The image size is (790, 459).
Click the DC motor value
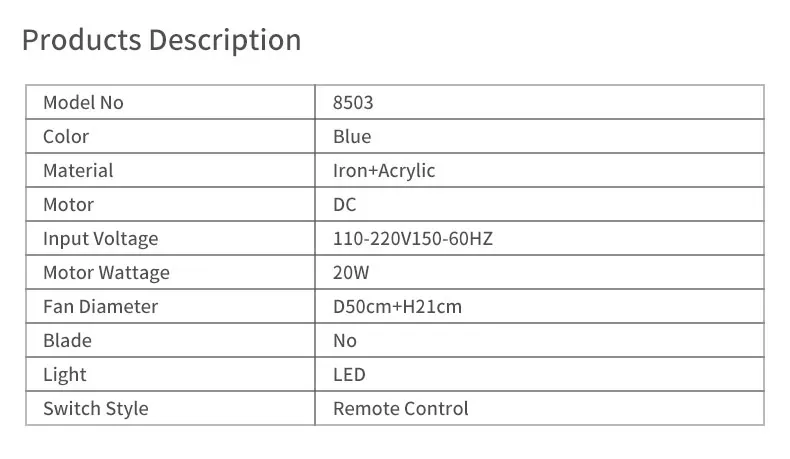pyautogui.click(x=344, y=205)
